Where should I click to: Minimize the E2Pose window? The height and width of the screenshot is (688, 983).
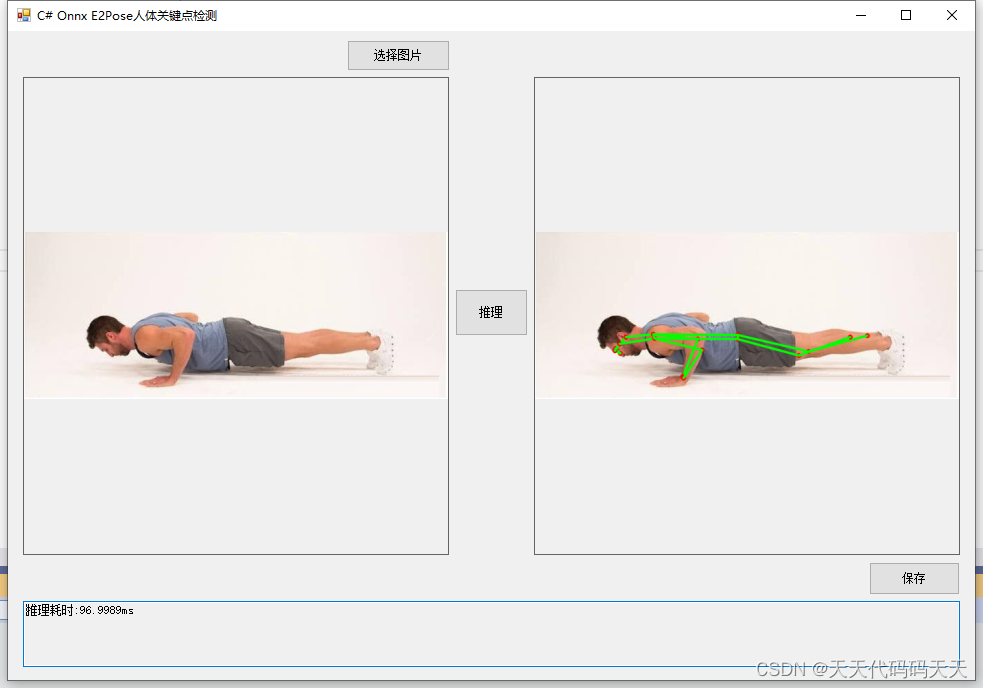click(861, 16)
